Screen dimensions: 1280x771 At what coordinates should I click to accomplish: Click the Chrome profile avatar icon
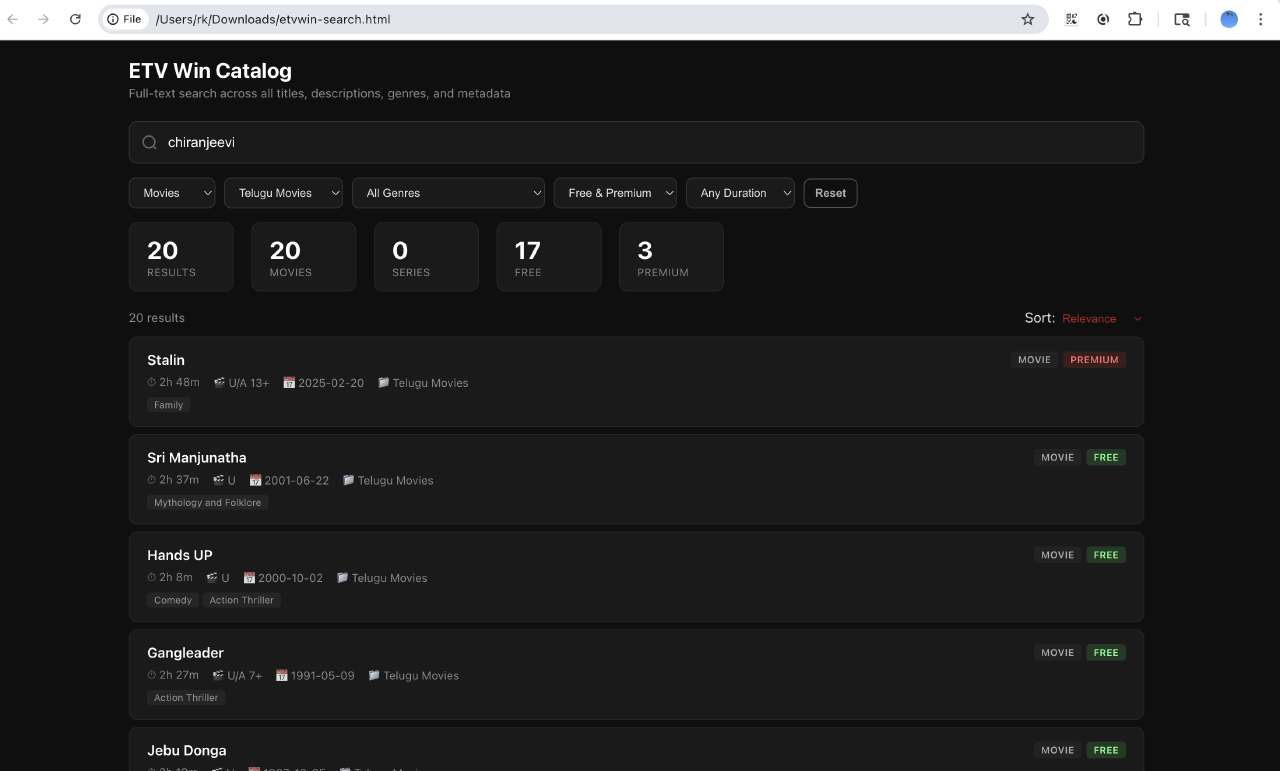(1228, 19)
